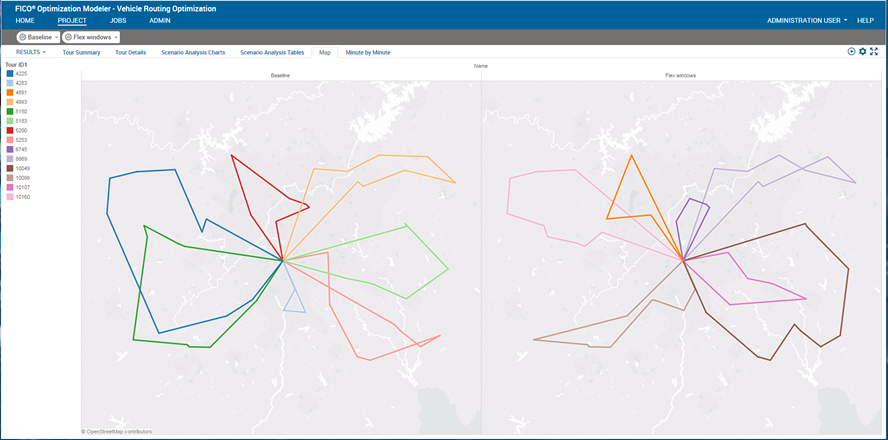Viewport: 888px width, 440px height.
Task: Click the light orange swatch for tour 4993
Action: tap(10, 102)
